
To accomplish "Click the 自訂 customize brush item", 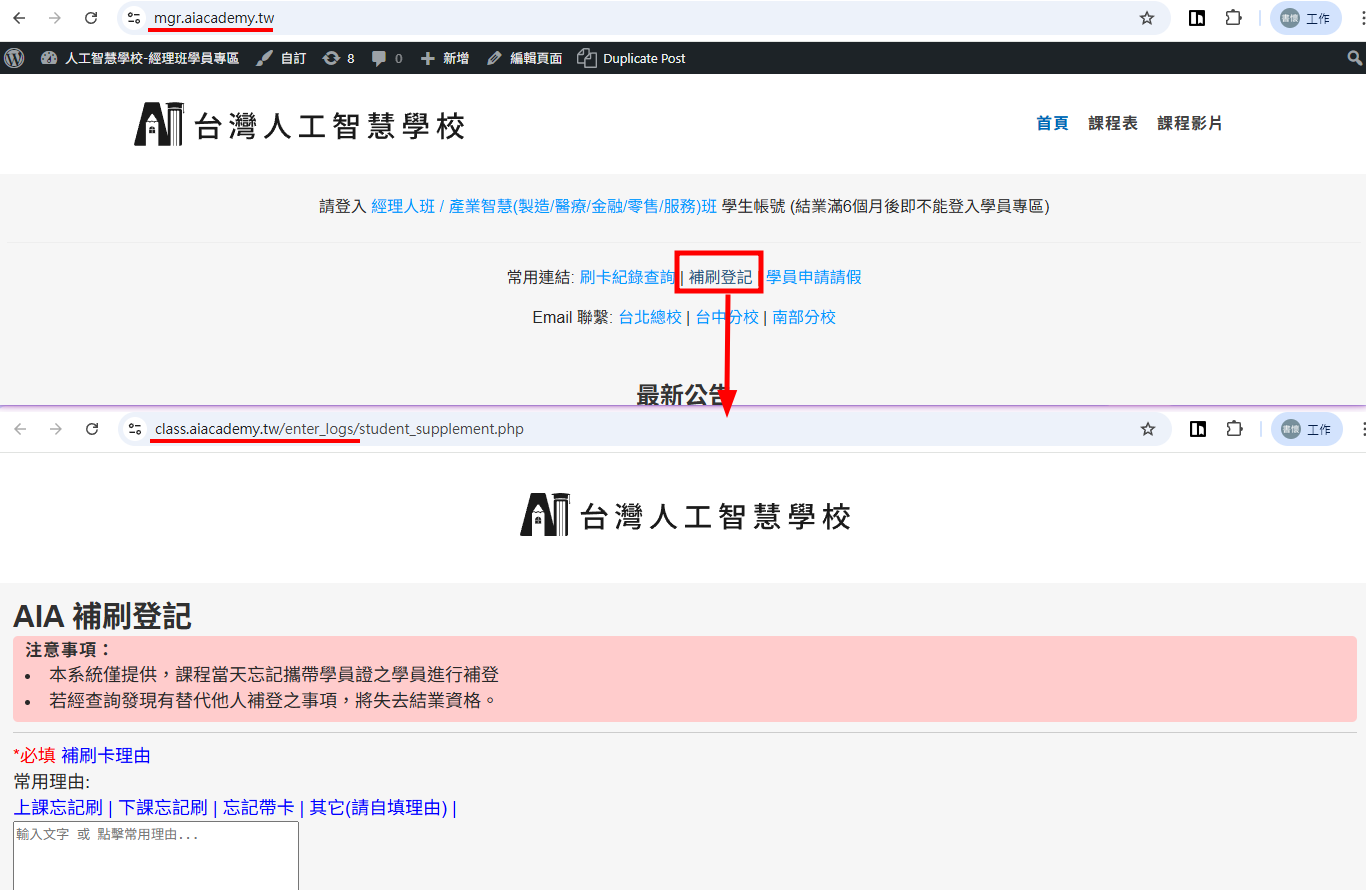I will [281, 58].
